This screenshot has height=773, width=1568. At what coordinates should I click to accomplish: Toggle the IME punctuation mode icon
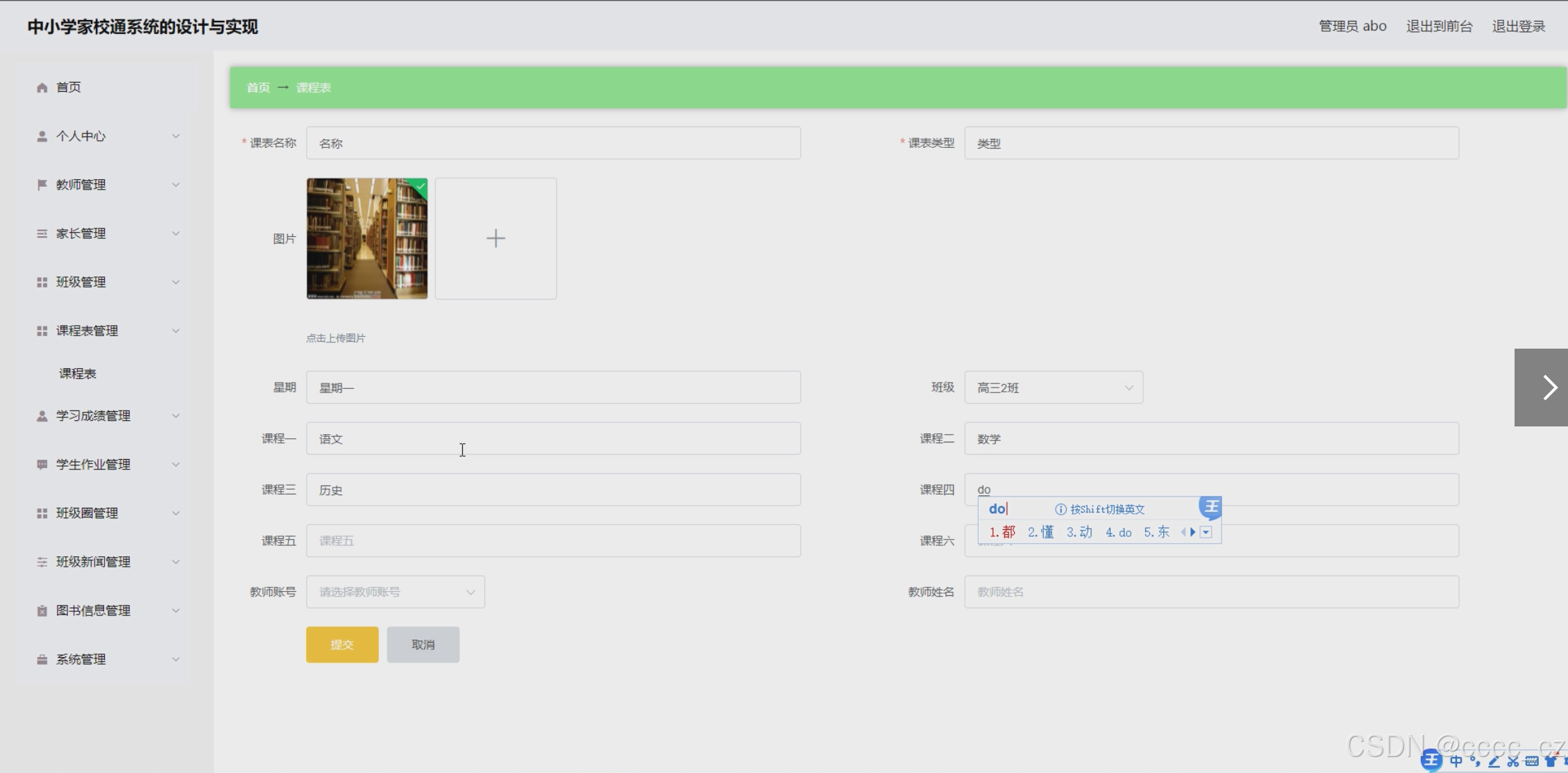[1475, 761]
